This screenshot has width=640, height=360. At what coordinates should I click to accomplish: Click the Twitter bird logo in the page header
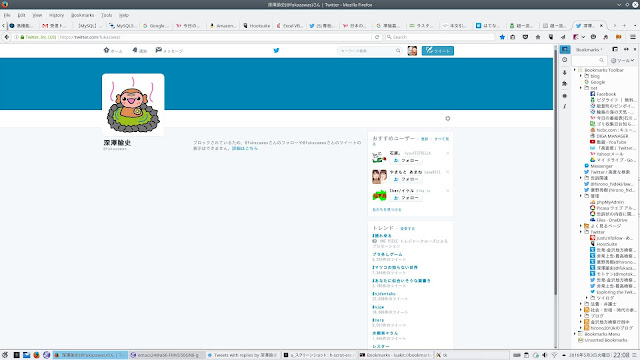[x=276, y=51]
